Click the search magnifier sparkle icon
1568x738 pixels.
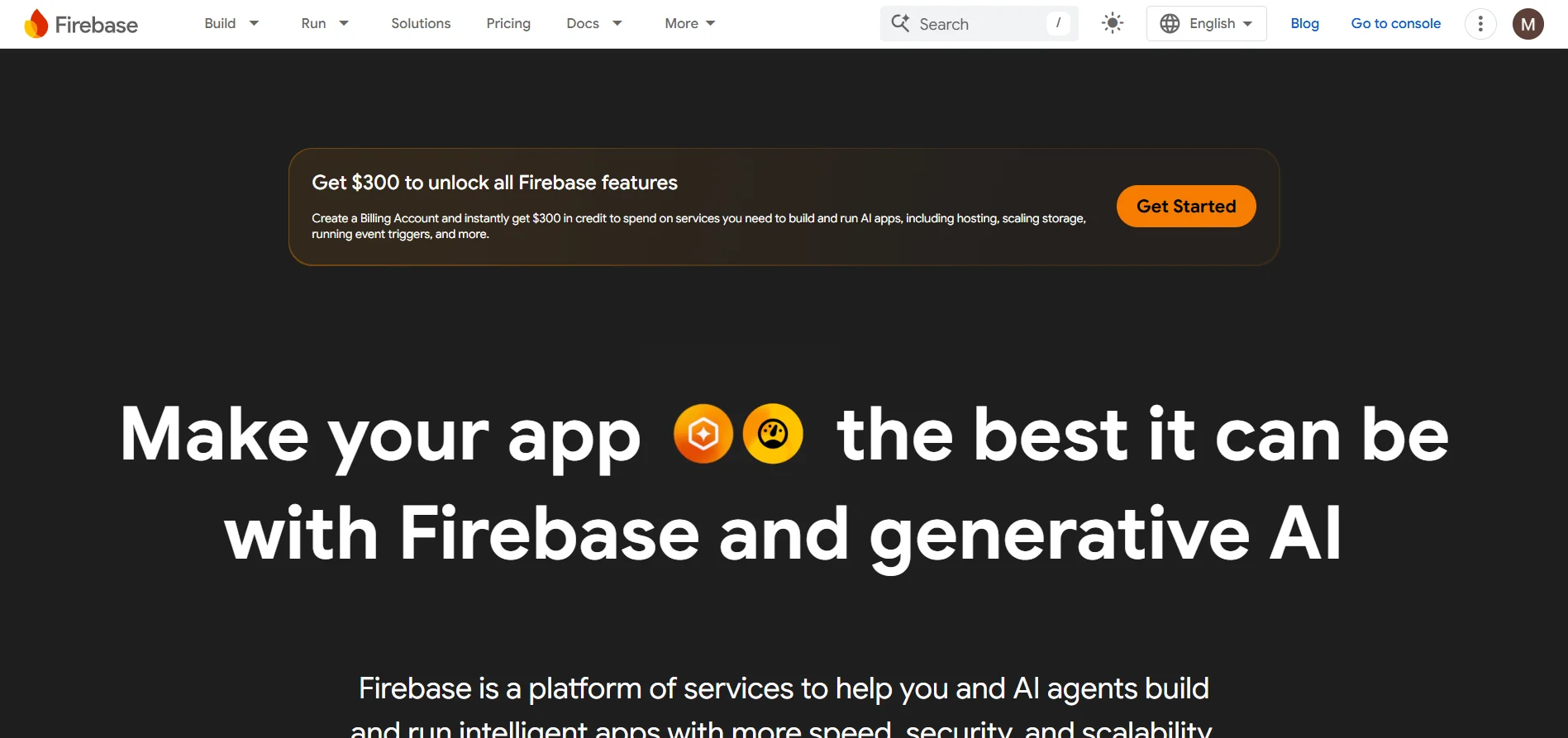pyautogui.click(x=900, y=23)
